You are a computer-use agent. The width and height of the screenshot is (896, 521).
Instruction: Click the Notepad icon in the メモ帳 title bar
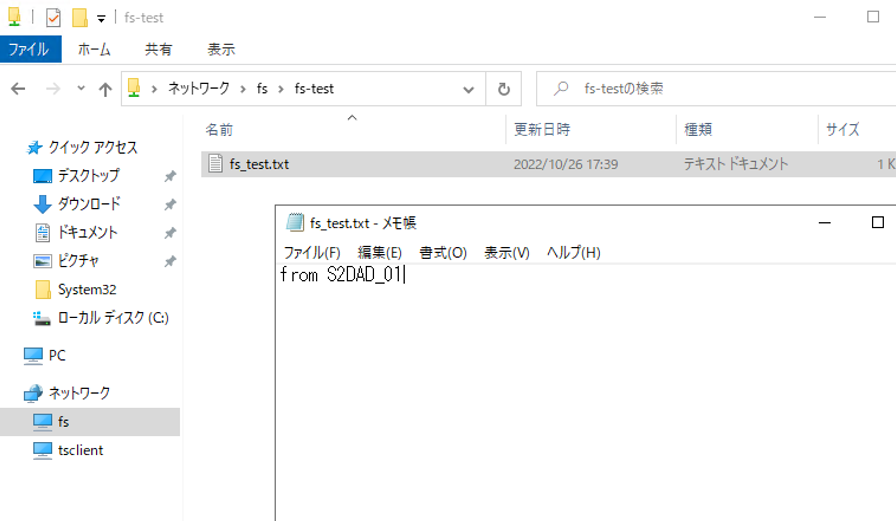point(295,222)
